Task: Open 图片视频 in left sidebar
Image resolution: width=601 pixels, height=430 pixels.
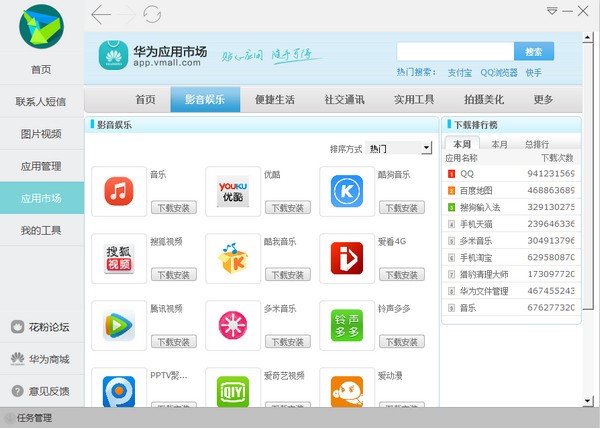Action: point(41,134)
